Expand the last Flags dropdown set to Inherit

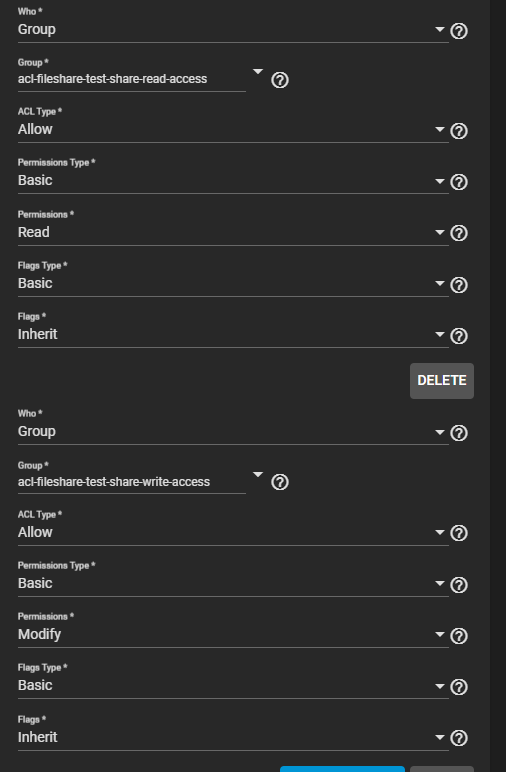click(x=233, y=737)
